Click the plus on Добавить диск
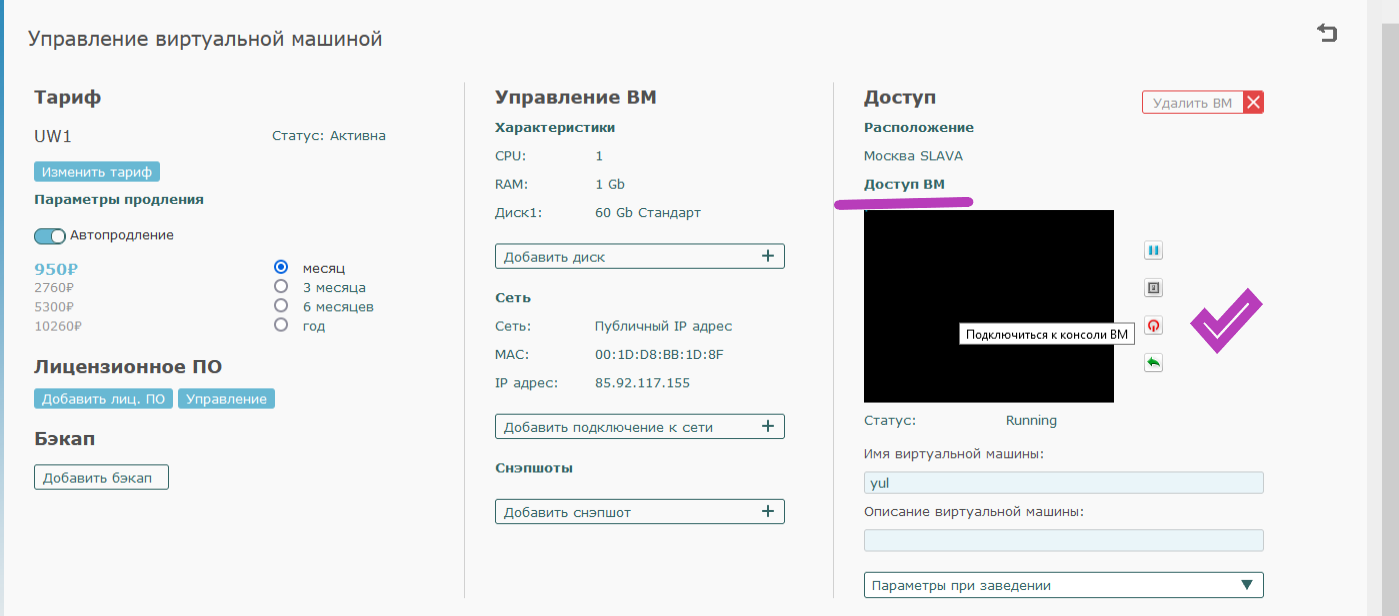Viewport: 1399px width, 616px height. 768,256
